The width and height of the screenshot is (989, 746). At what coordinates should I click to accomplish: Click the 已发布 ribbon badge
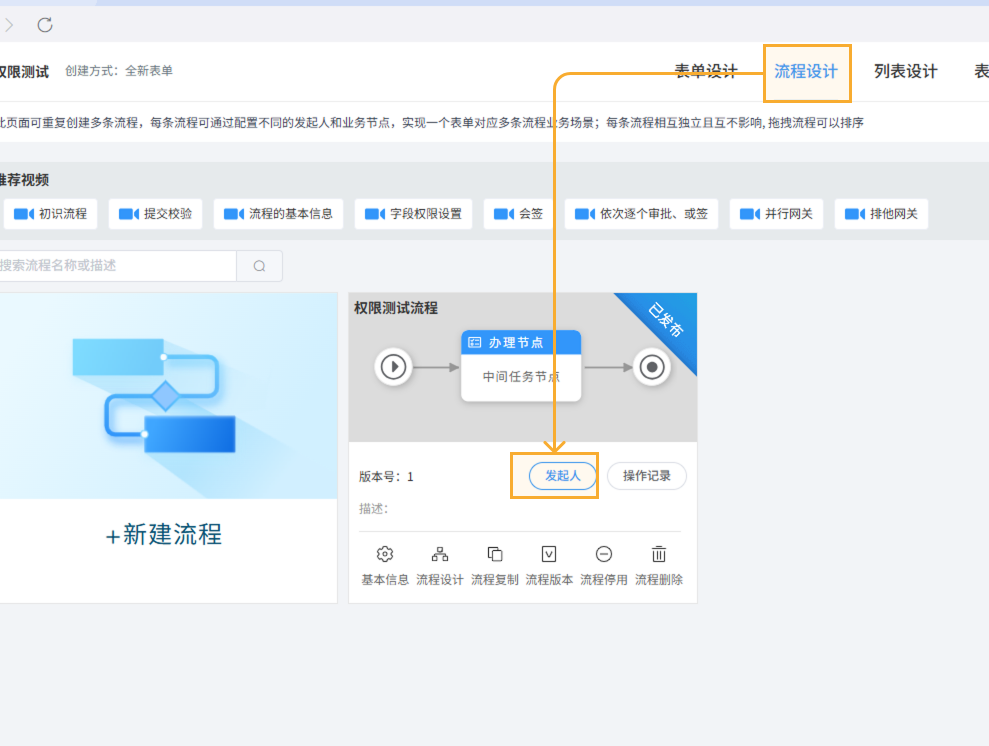665,320
